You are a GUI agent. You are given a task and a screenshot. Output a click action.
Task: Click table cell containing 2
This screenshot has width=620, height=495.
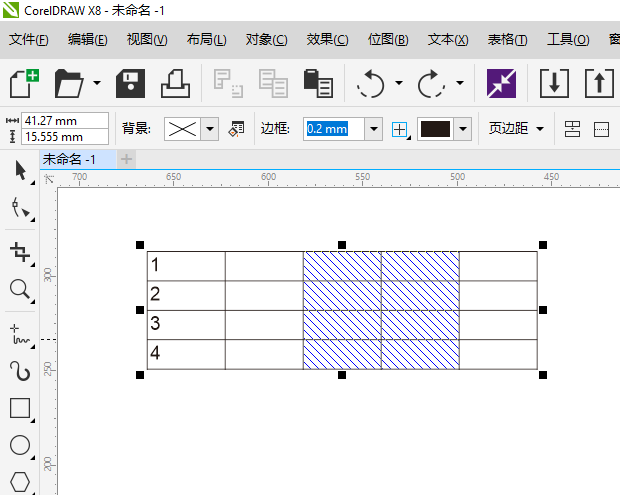tap(186, 295)
